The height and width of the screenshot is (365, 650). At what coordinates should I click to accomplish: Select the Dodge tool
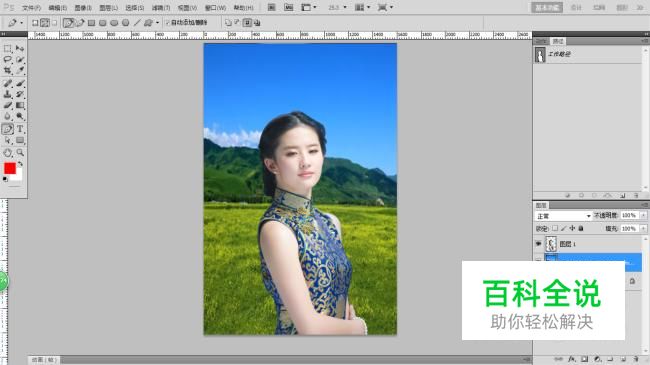click(19, 117)
